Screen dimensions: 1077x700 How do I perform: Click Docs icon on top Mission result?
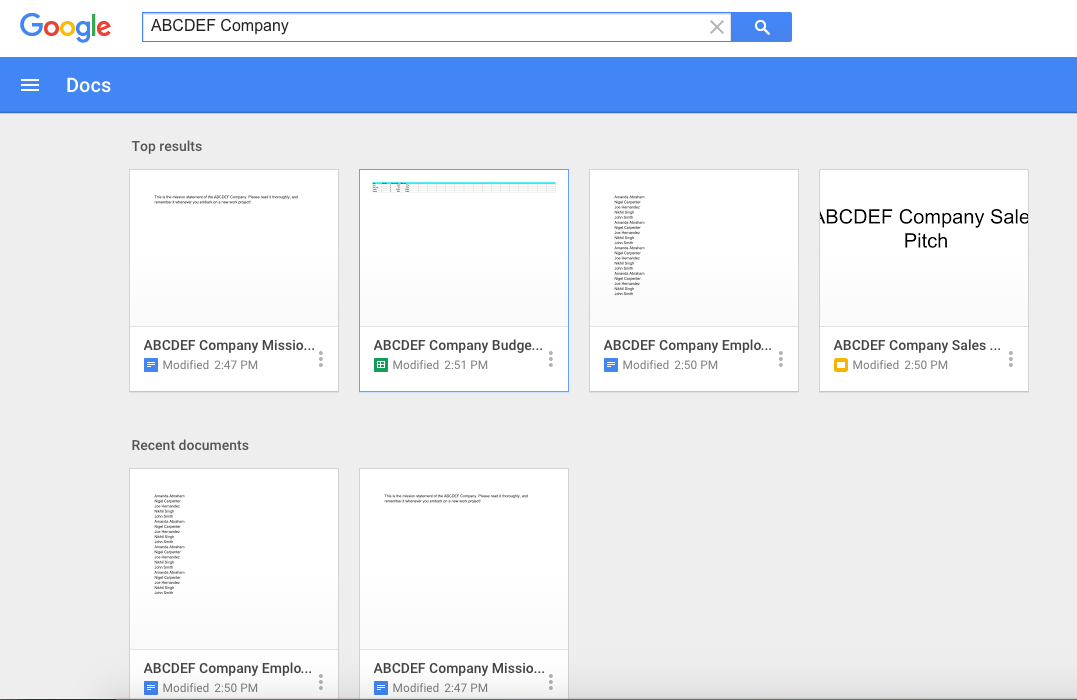tap(151, 365)
